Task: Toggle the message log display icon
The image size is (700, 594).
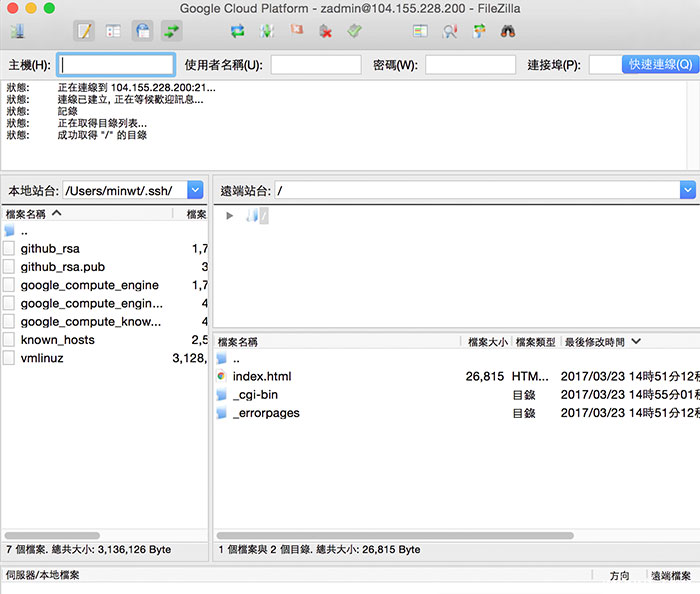Action: (x=84, y=31)
